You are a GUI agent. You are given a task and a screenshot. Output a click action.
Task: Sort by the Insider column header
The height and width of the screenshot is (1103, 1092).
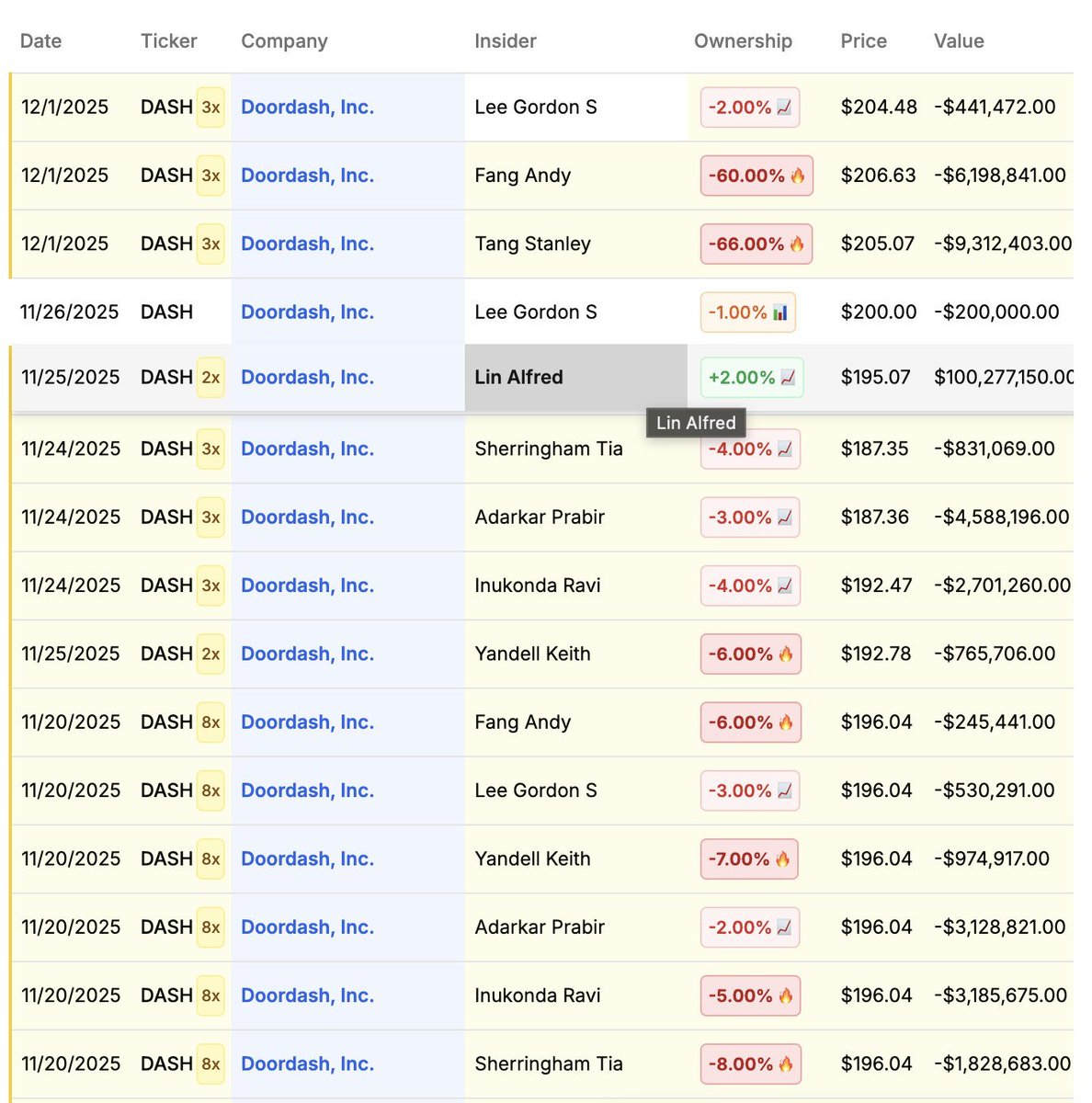coord(506,41)
